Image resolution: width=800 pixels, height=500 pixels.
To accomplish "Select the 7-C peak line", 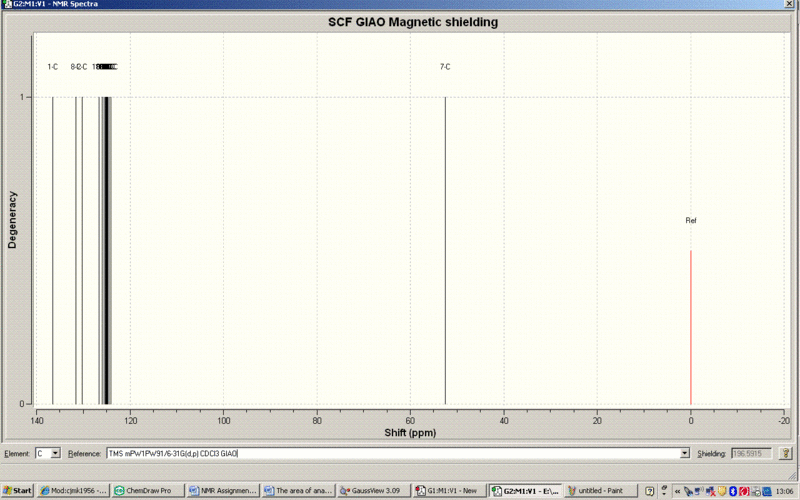I will pos(445,250).
